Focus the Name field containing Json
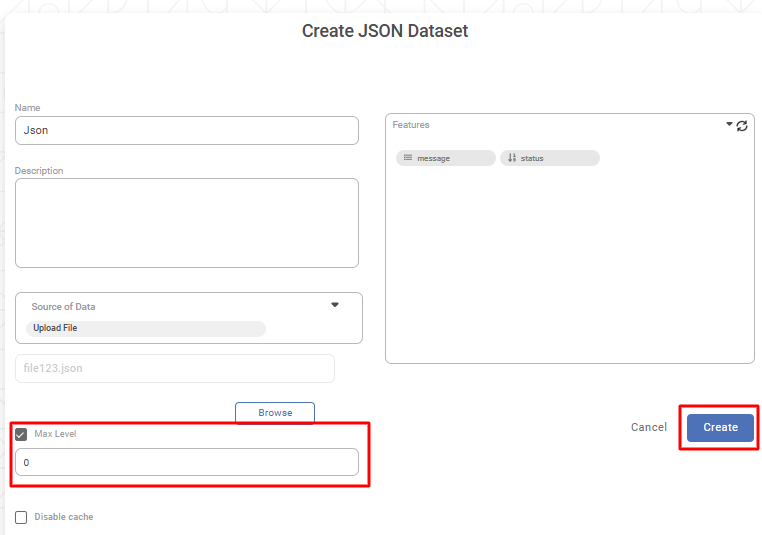762x535 pixels. coord(186,130)
